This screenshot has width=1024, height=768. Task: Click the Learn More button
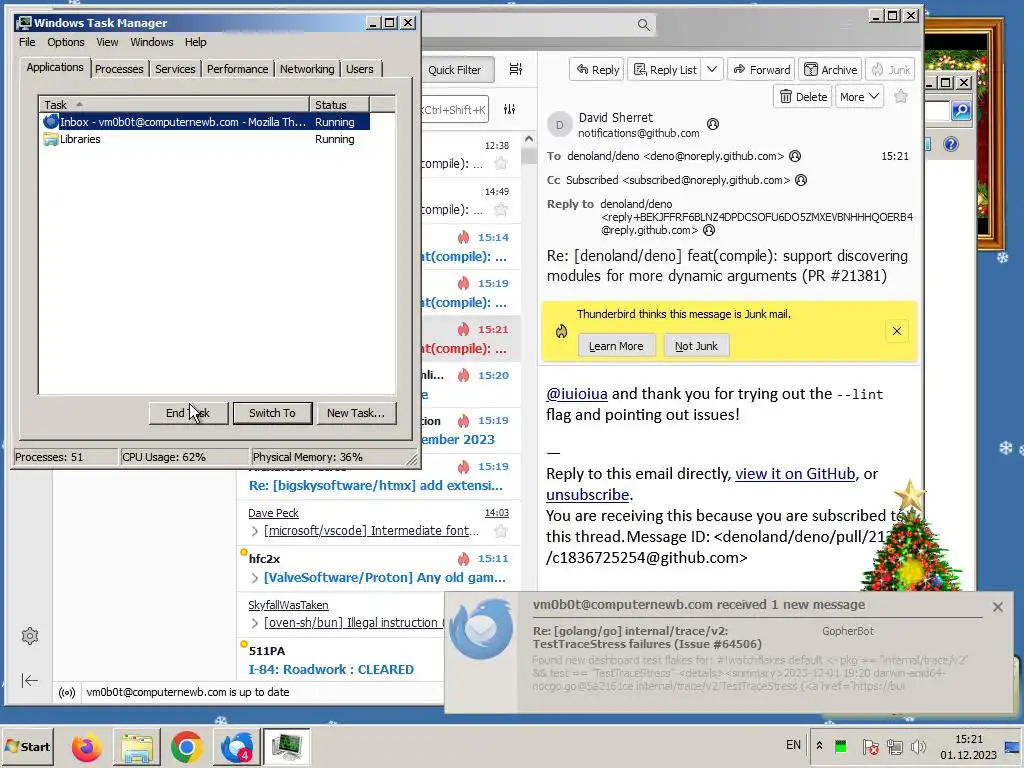(616, 346)
